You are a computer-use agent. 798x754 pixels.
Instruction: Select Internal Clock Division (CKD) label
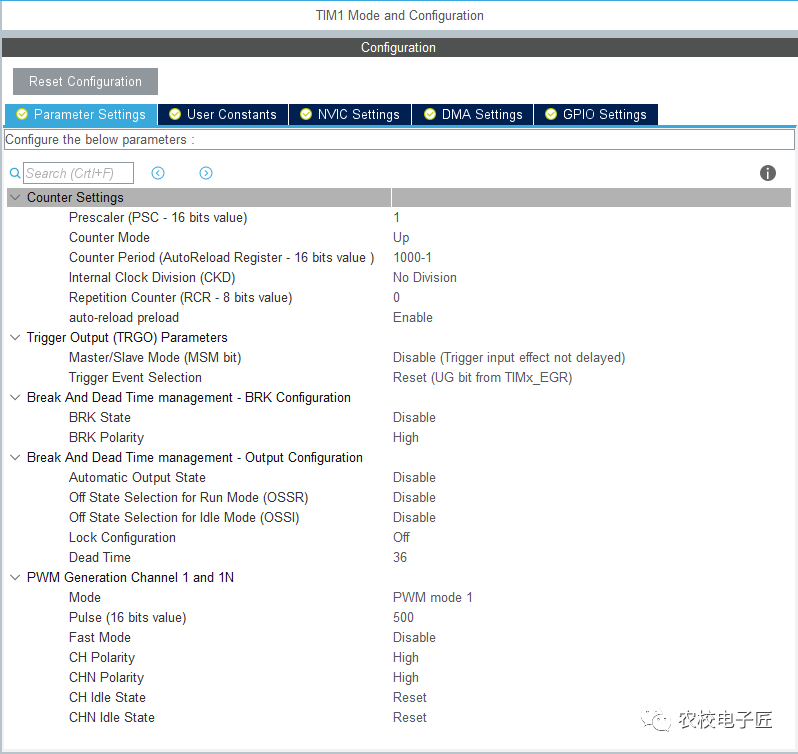[152, 278]
